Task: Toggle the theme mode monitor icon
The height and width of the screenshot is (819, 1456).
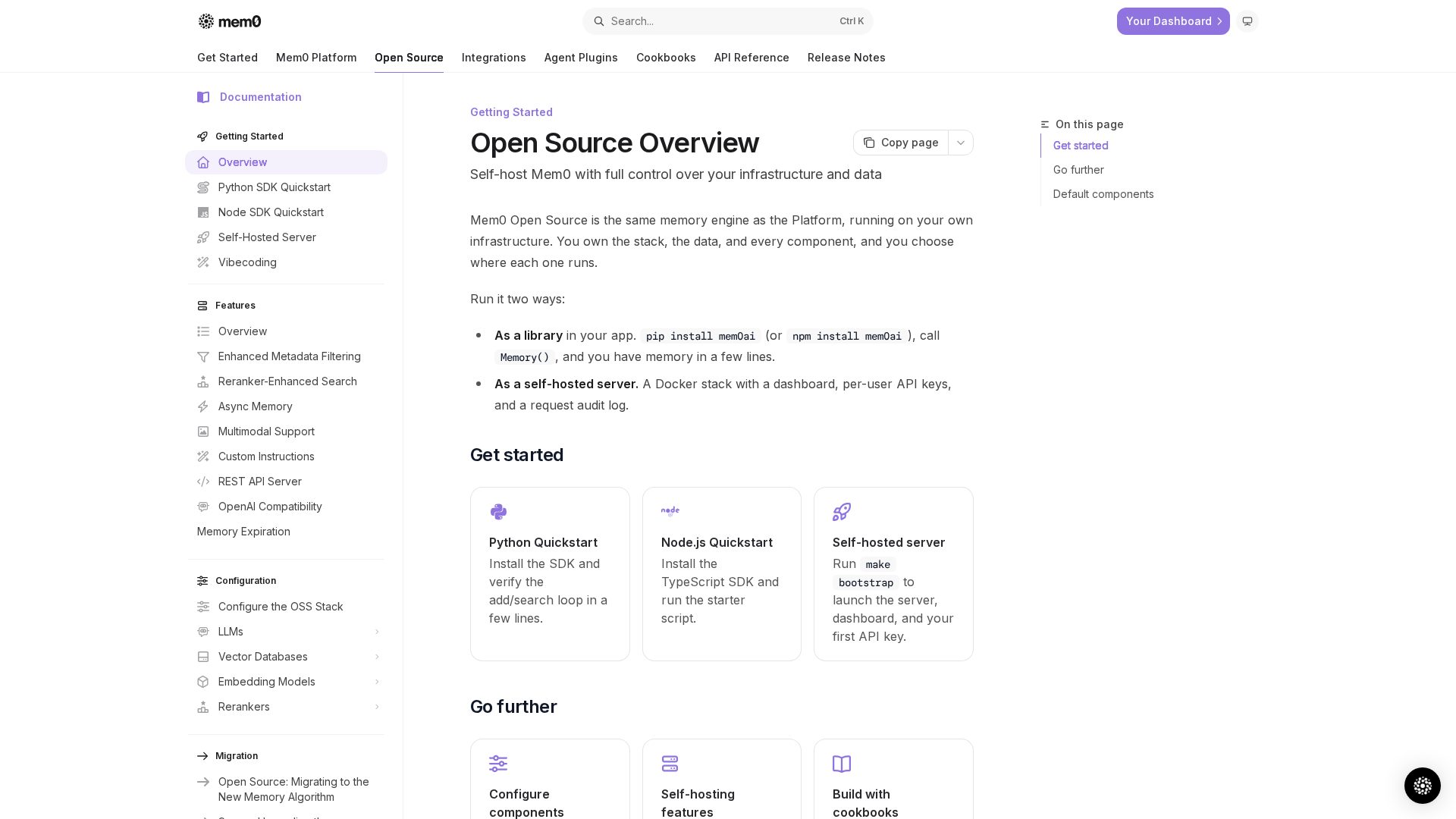Action: click(x=1247, y=21)
